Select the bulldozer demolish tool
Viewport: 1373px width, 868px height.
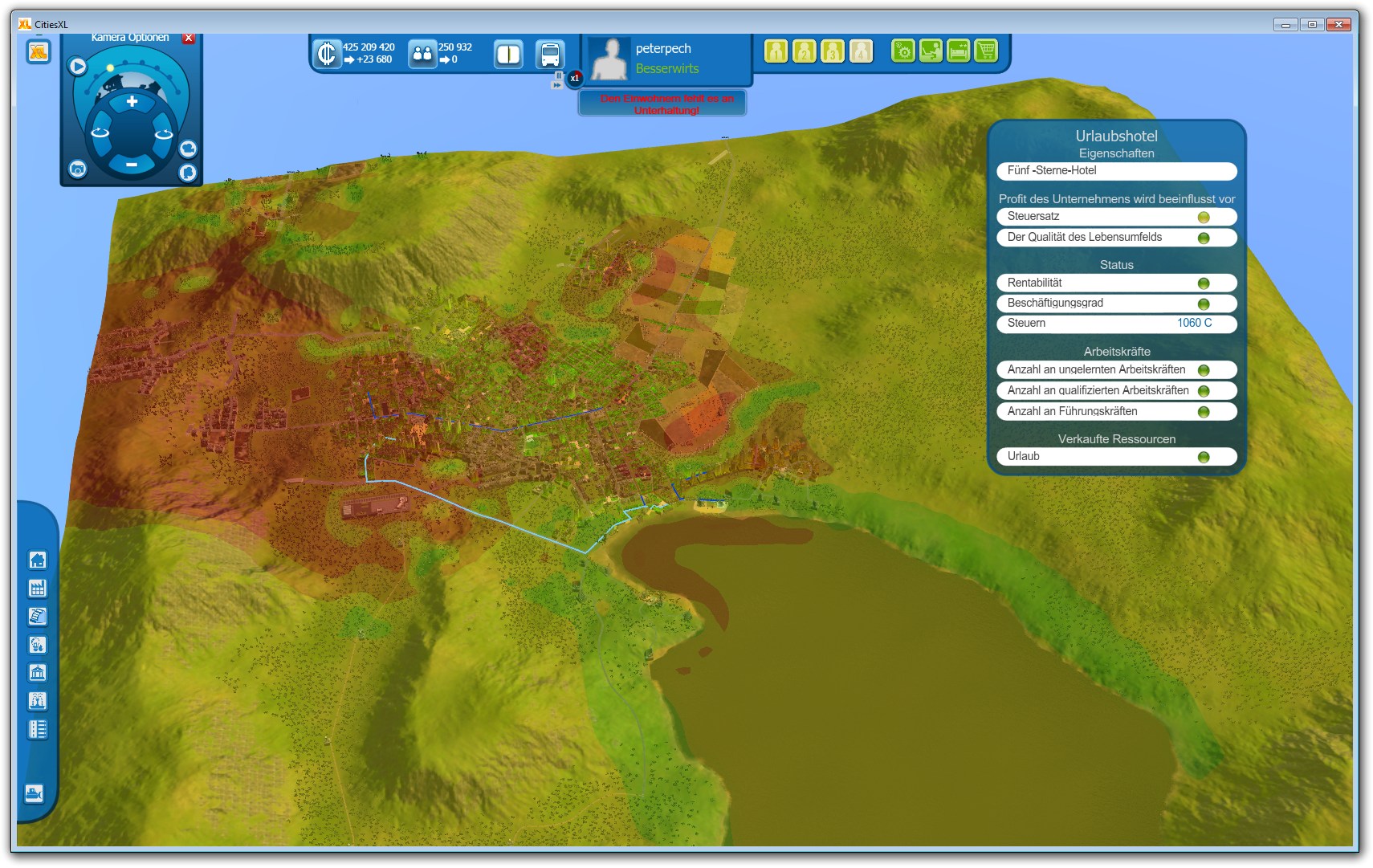(x=34, y=794)
